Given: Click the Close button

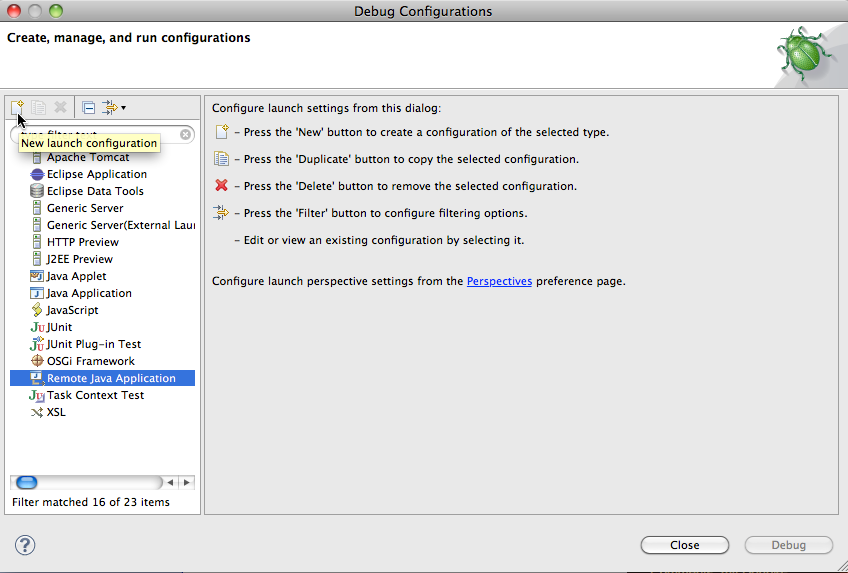Looking at the screenshot, I should [685, 545].
